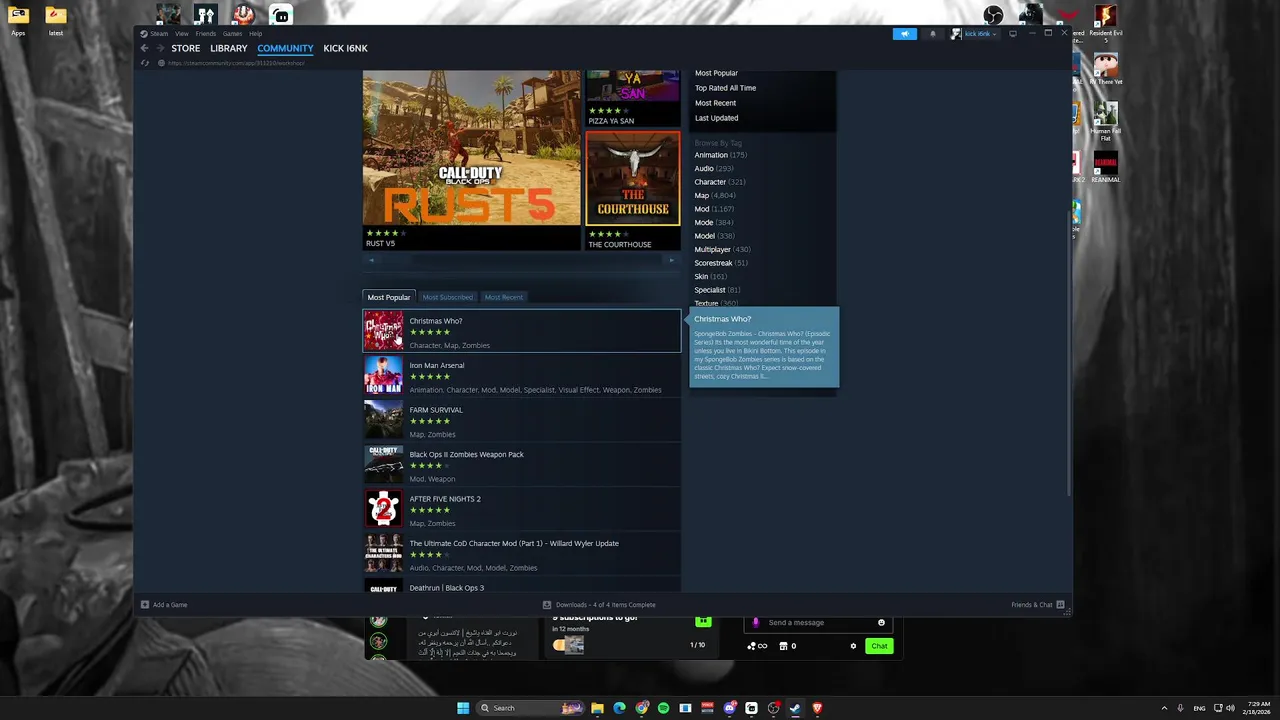Open the Games menu
This screenshot has width=1280, height=720.
click(232, 33)
